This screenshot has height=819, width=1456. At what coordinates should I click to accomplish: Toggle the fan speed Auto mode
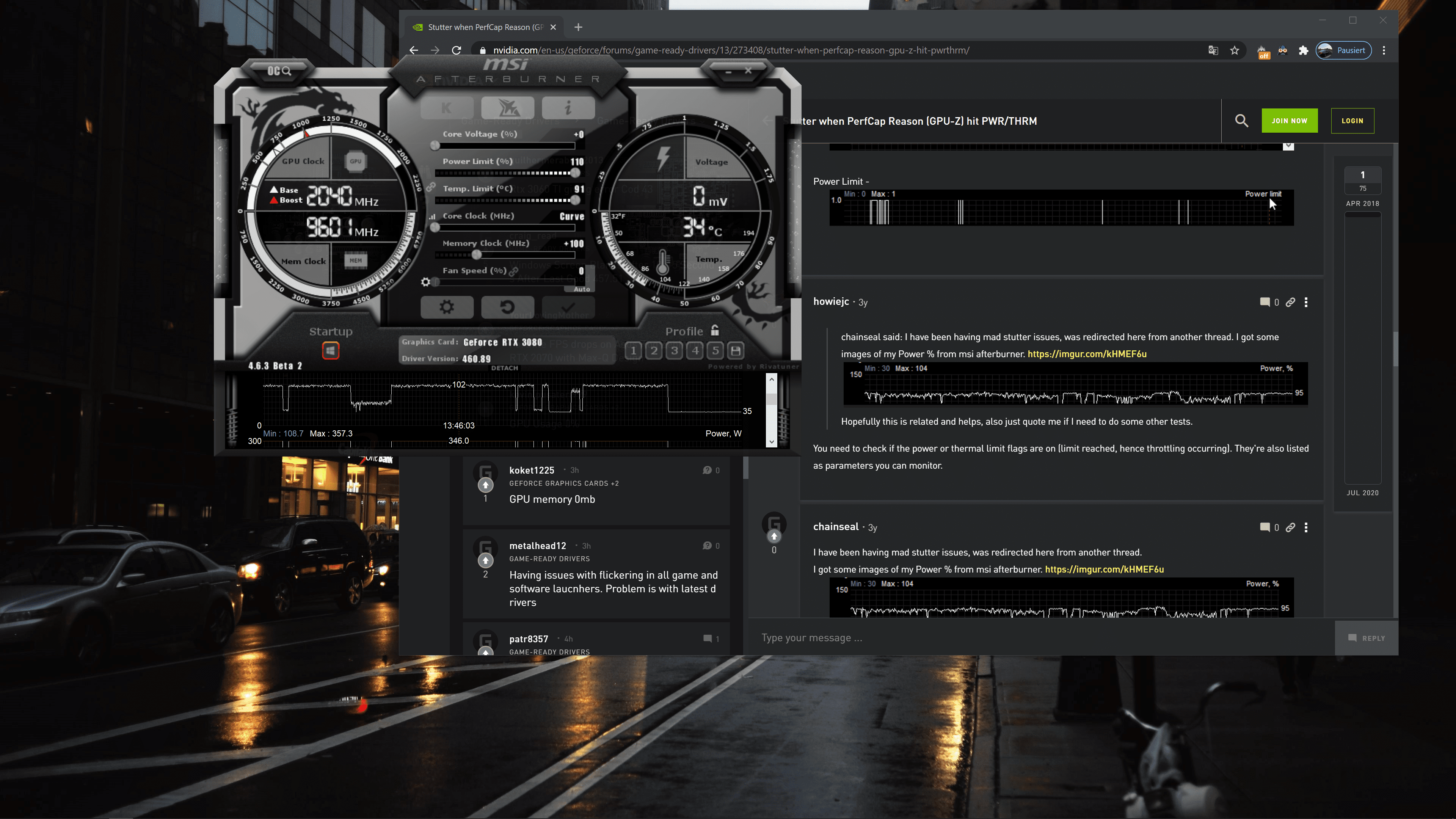[582, 289]
